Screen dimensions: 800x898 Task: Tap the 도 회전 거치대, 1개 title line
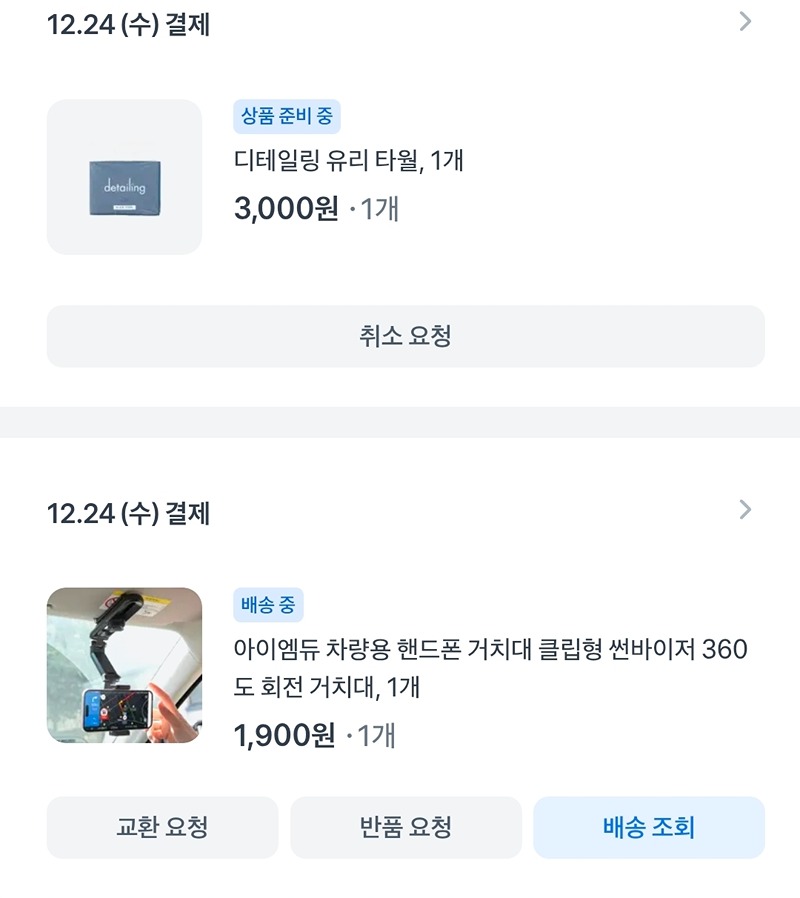(326, 687)
